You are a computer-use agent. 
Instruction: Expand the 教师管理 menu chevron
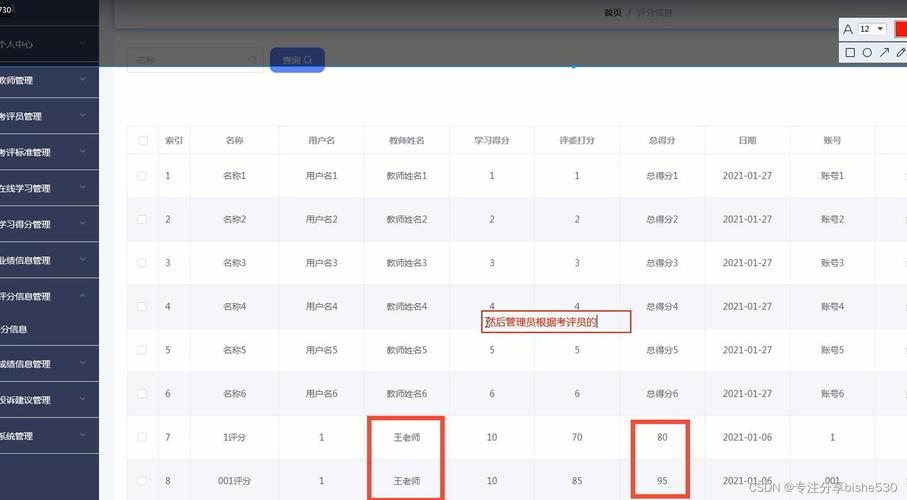click(83, 80)
